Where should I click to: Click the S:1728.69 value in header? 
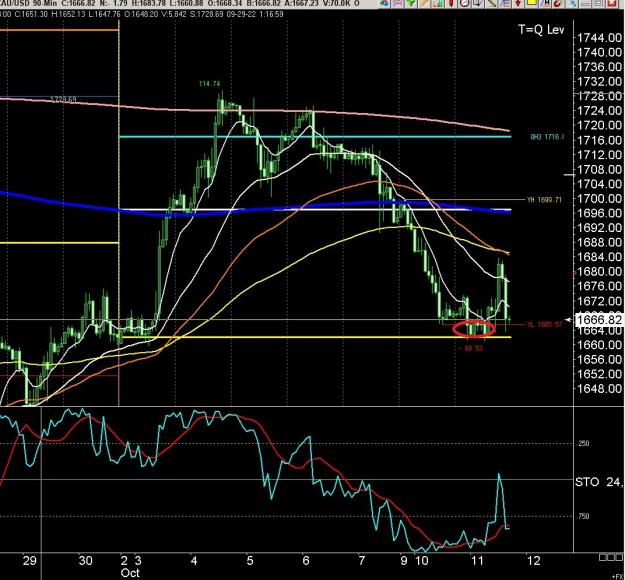[x=206, y=14]
